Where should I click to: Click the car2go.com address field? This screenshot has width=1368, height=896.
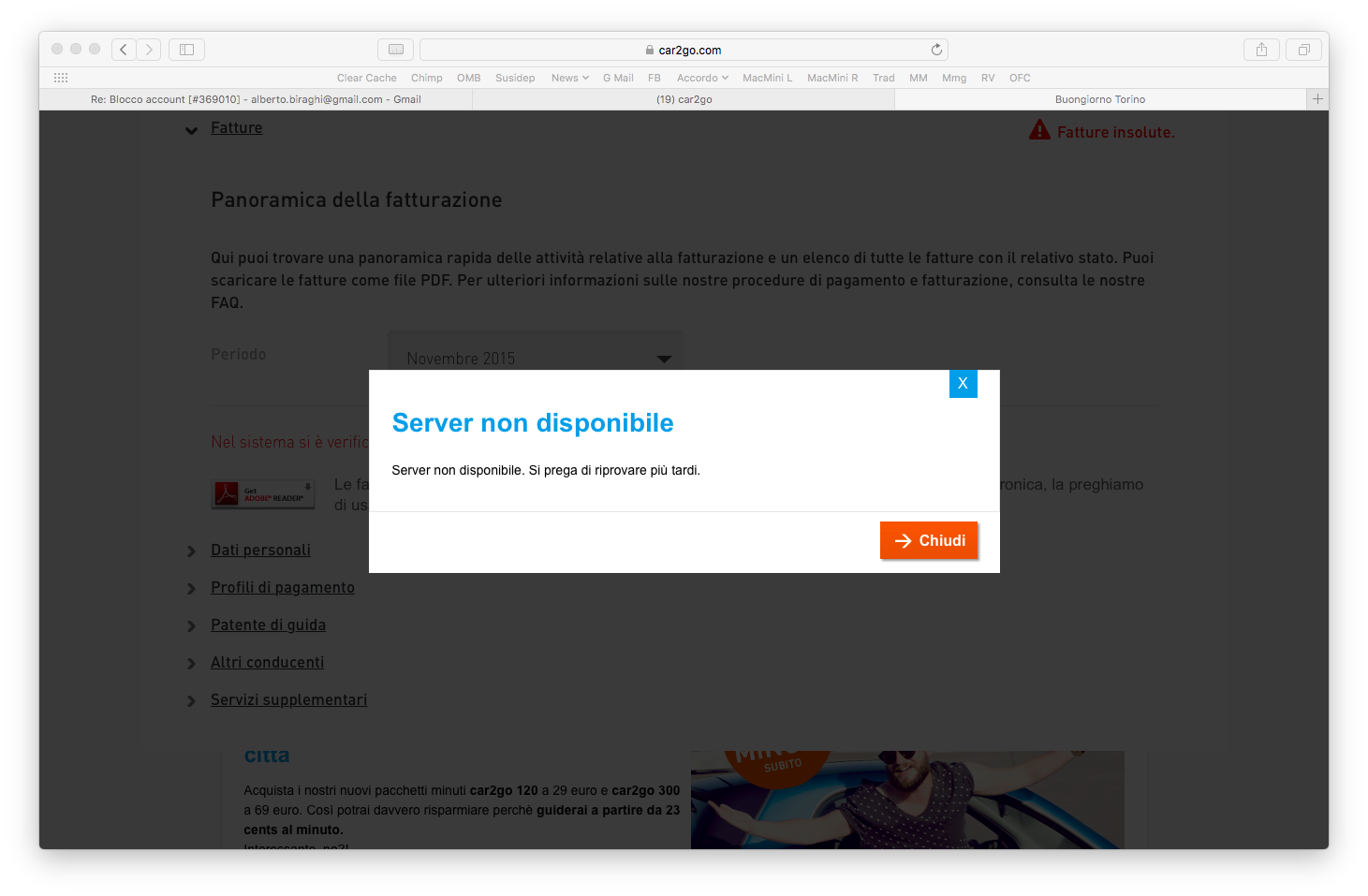point(684,50)
